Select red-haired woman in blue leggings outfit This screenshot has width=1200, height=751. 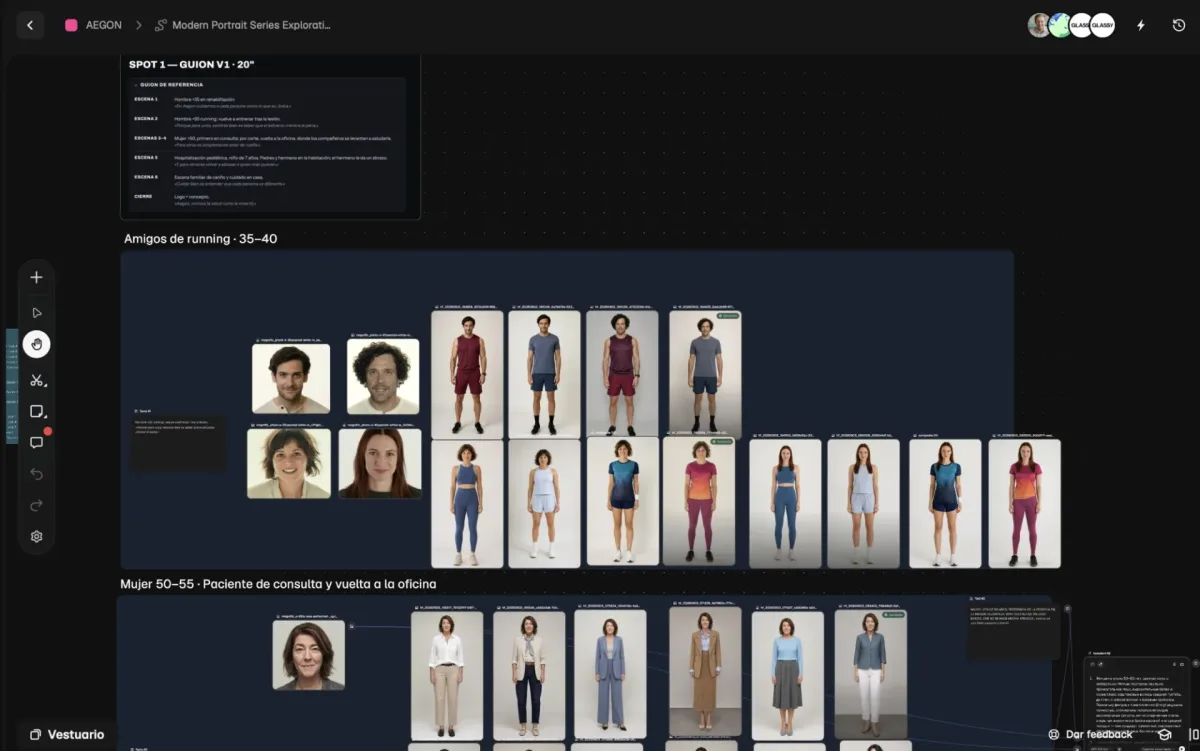785,503
